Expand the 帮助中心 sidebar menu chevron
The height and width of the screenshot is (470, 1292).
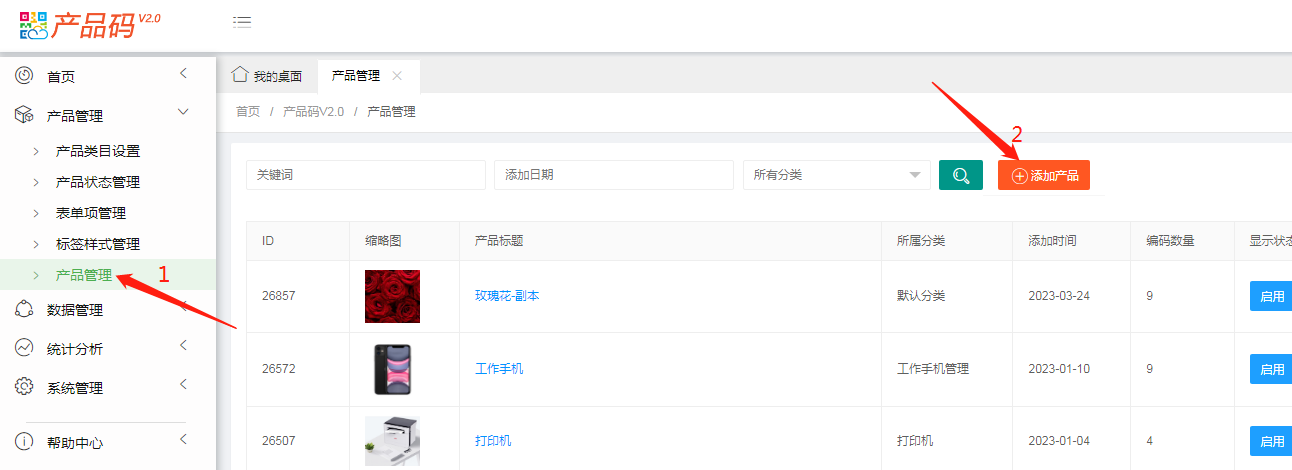pos(183,440)
